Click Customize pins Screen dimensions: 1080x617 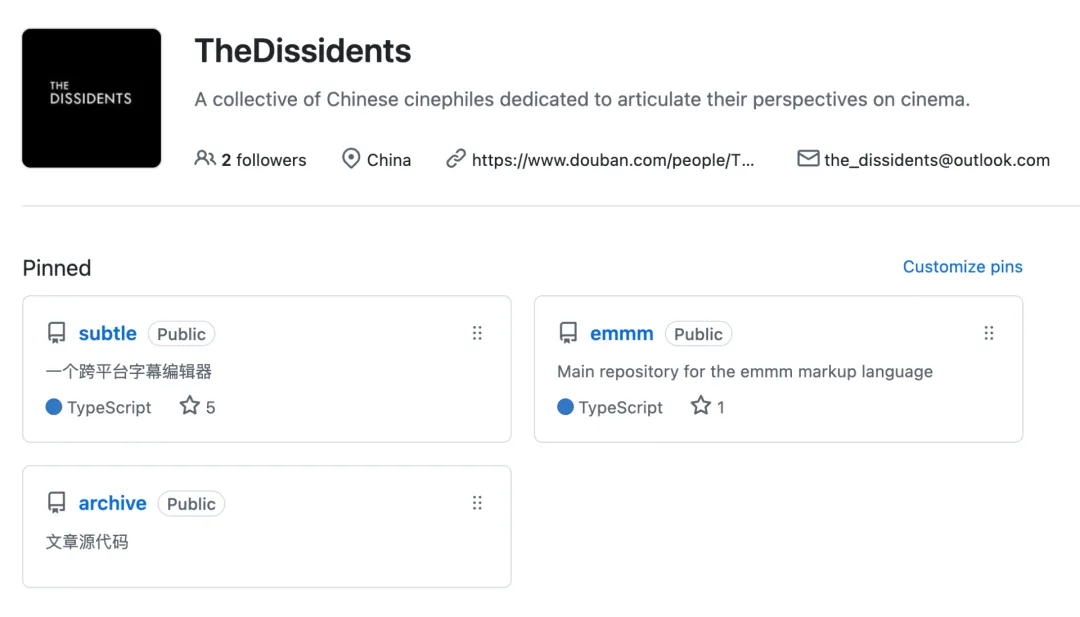(x=962, y=267)
